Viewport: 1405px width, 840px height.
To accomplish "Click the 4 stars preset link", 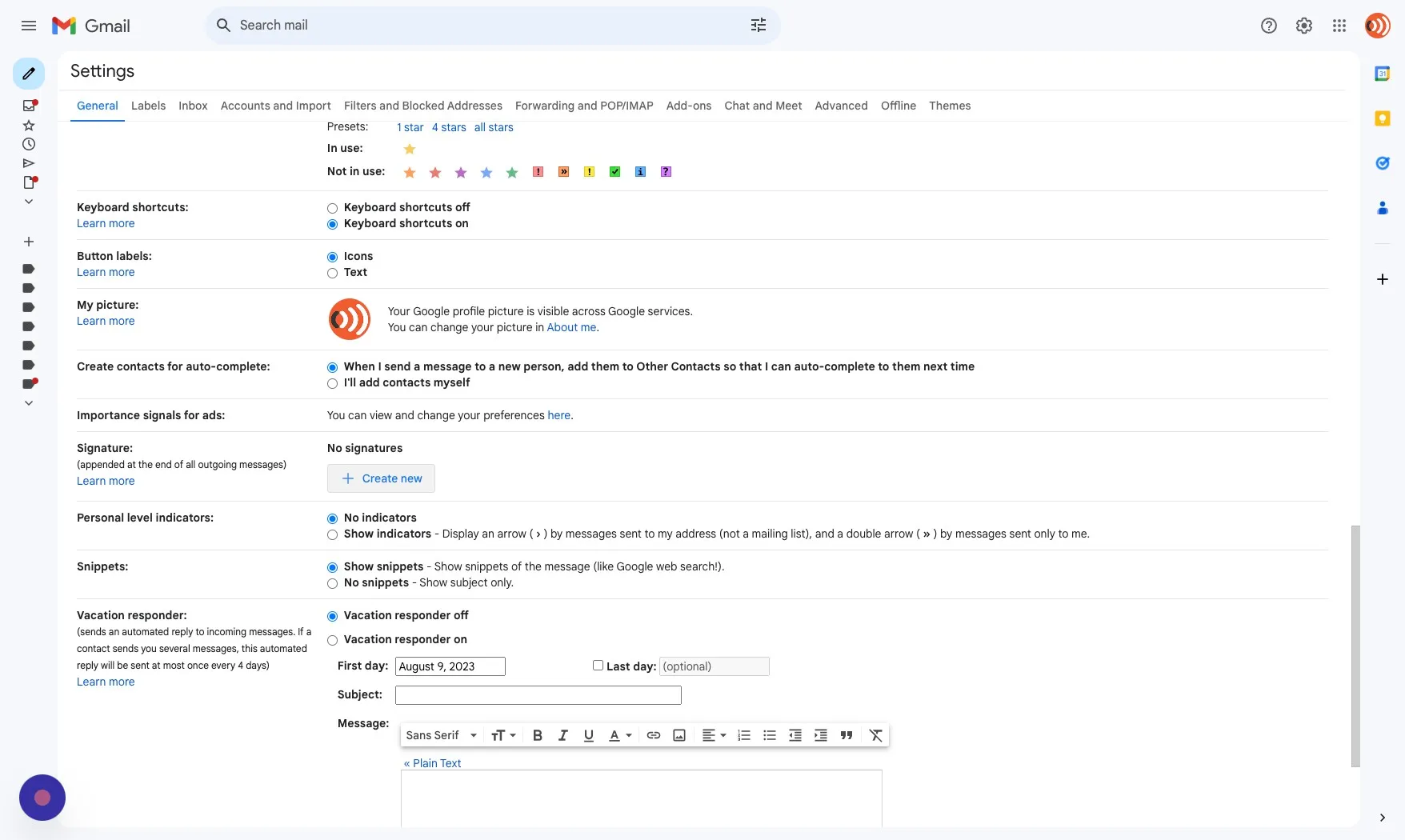I will point(449,127).
